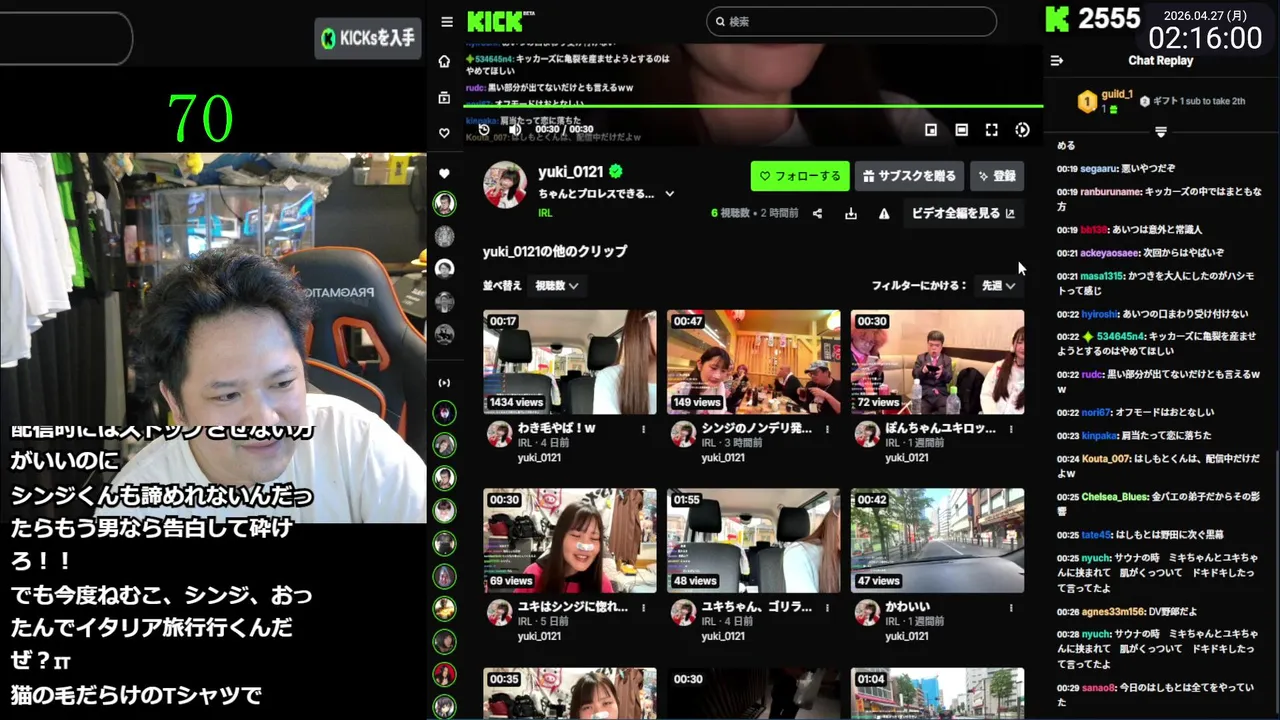Click the 検索 search field
1280x720 pixels.
(x=851, y=21)
